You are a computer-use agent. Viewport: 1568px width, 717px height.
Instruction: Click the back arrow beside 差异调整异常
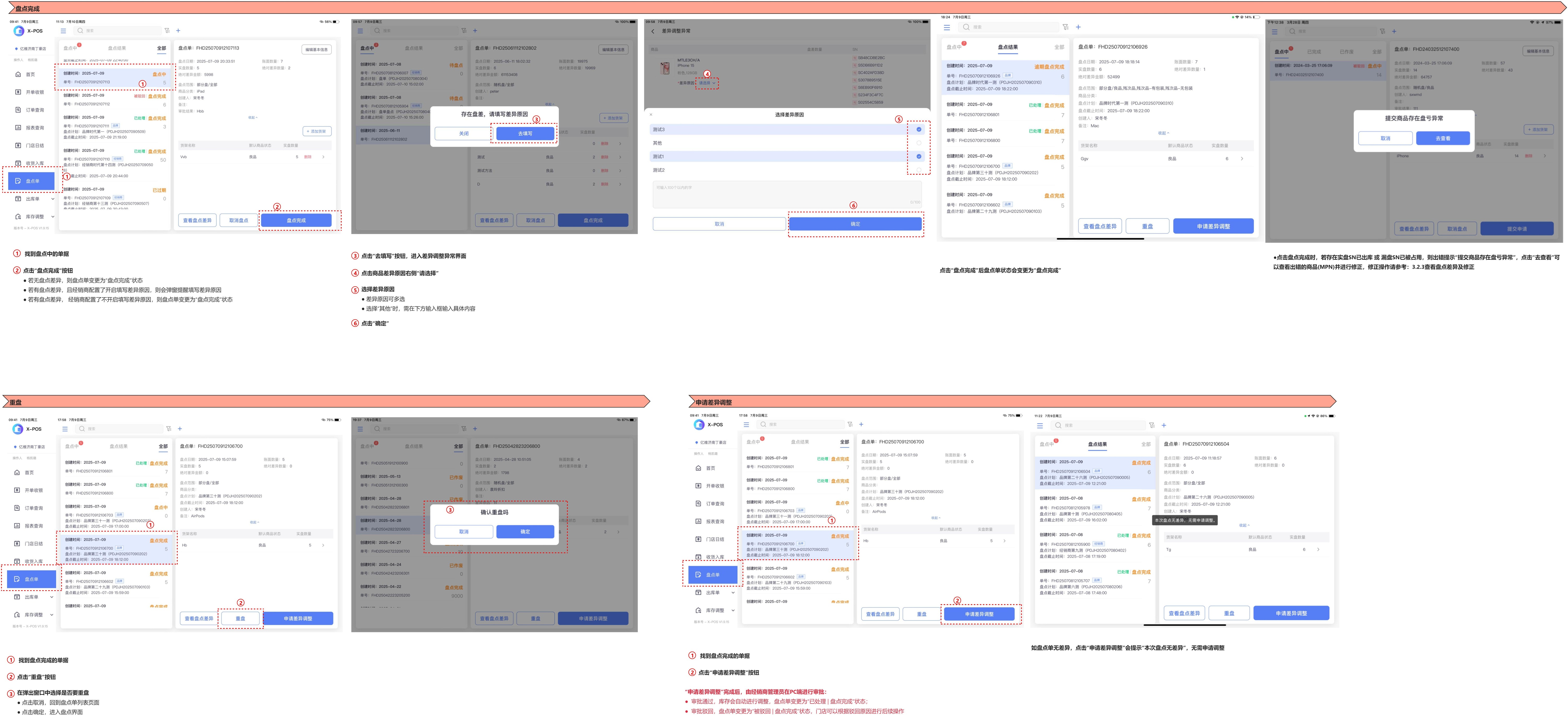(653, 31)
